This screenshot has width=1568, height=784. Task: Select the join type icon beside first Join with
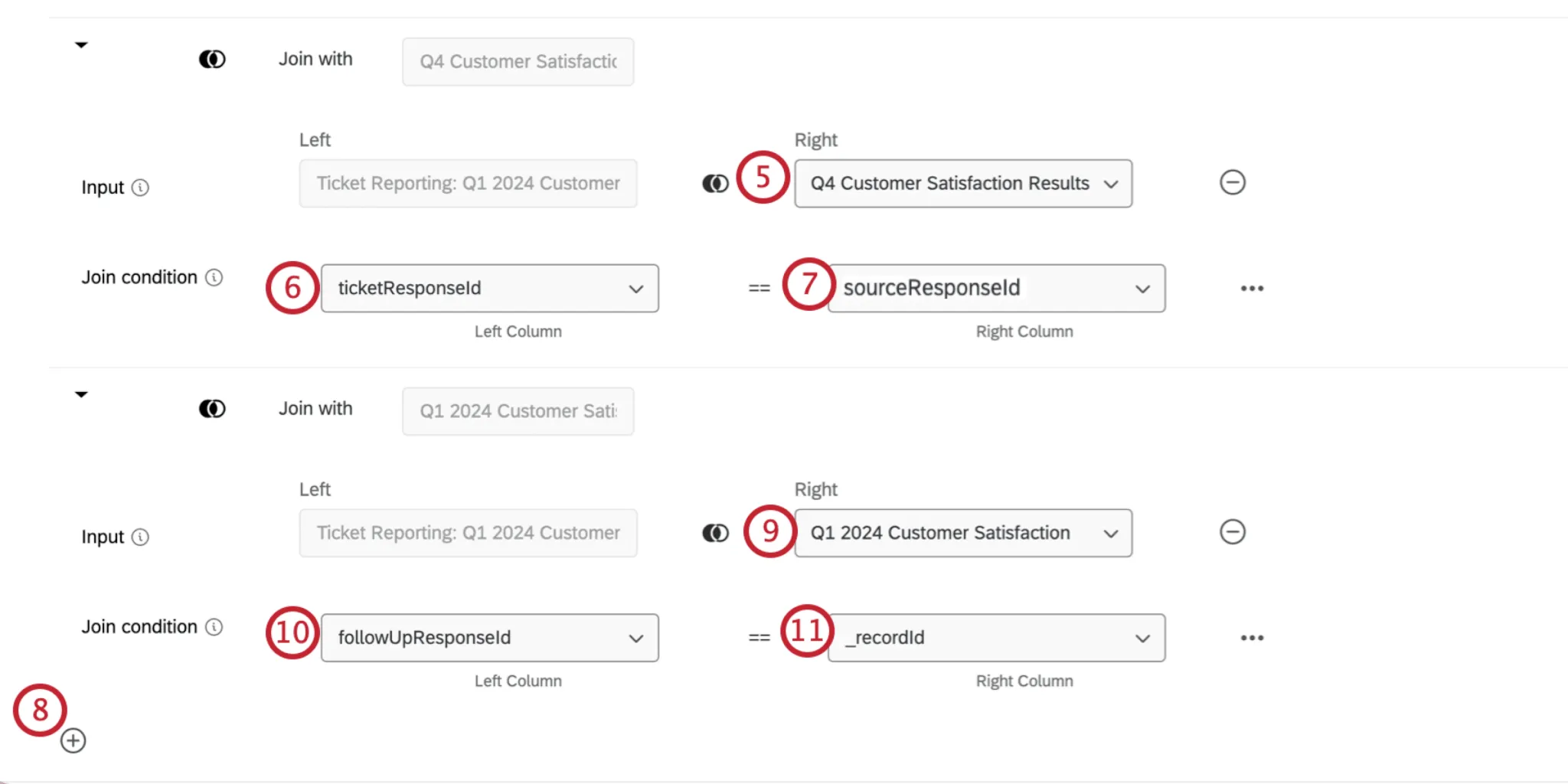[x=212, y=58]
